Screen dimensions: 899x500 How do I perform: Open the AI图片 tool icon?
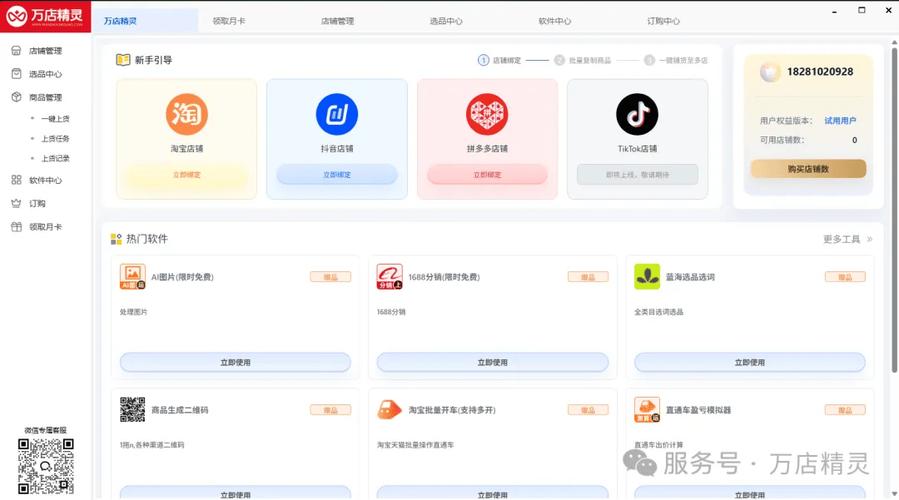point(133,277)
